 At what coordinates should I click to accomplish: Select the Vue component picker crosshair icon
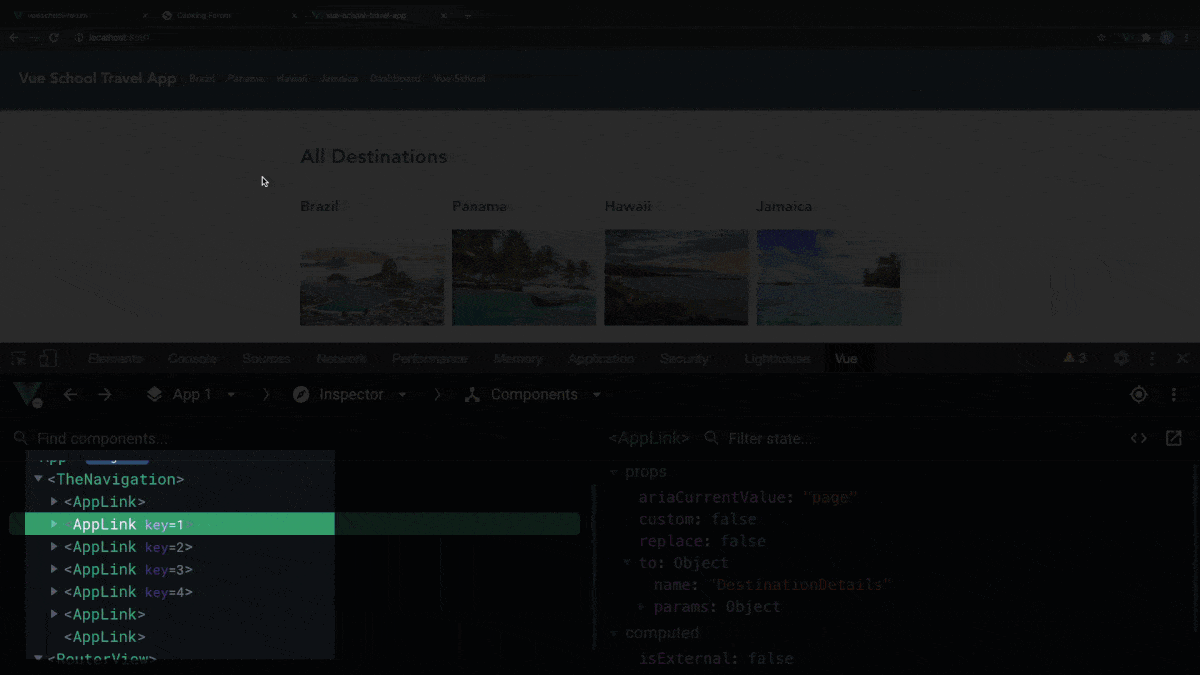coord(1138,394)
